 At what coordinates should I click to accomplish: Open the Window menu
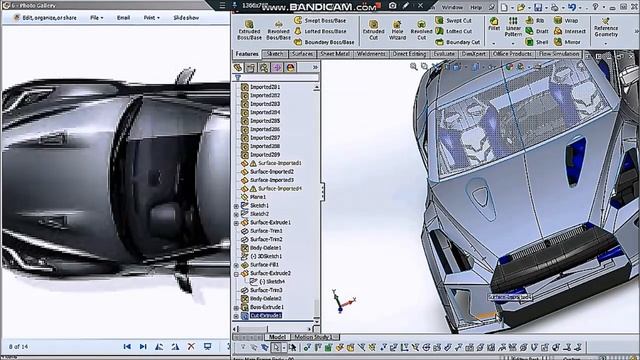452,7
